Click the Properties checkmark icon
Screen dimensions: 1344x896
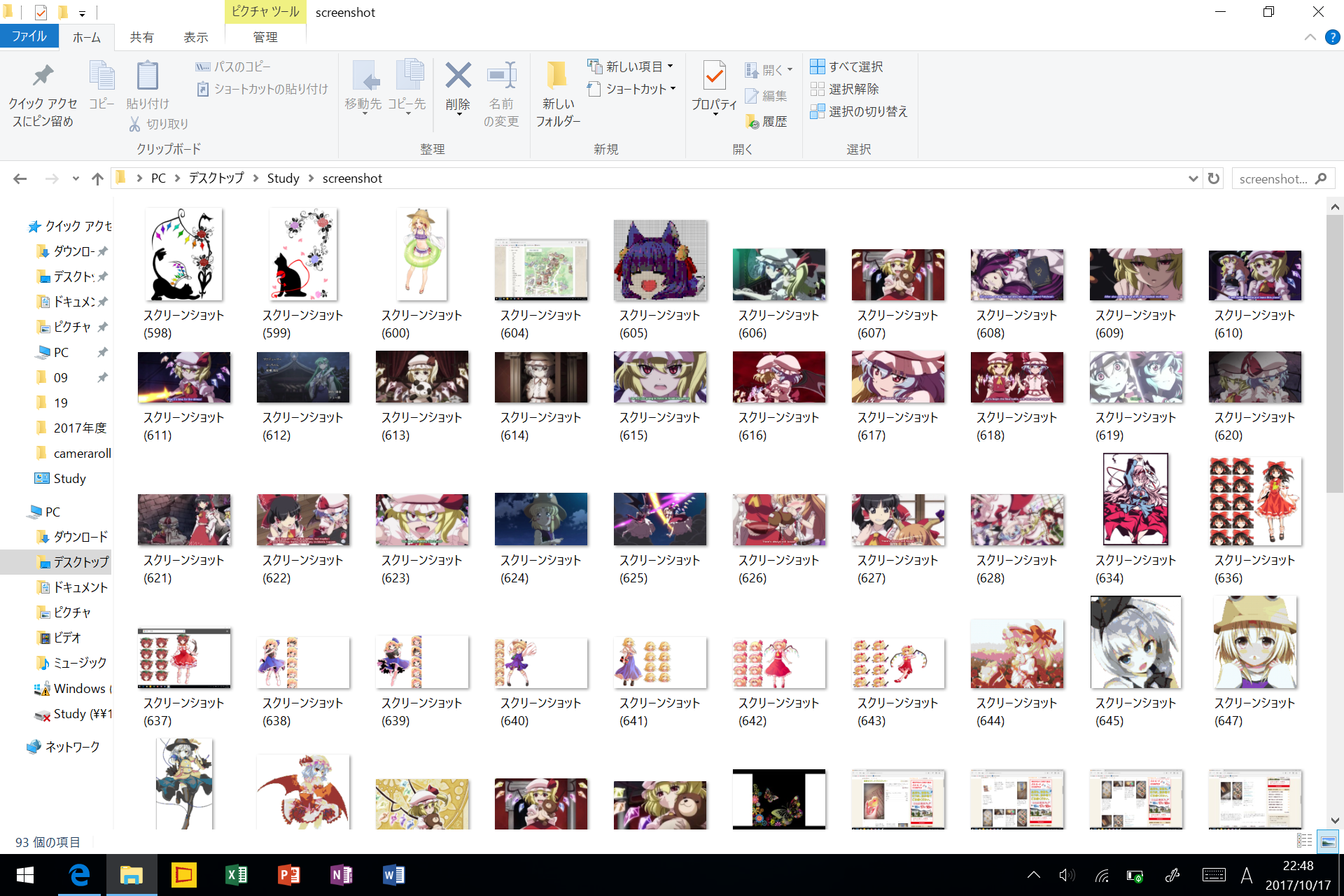point(714,76)
